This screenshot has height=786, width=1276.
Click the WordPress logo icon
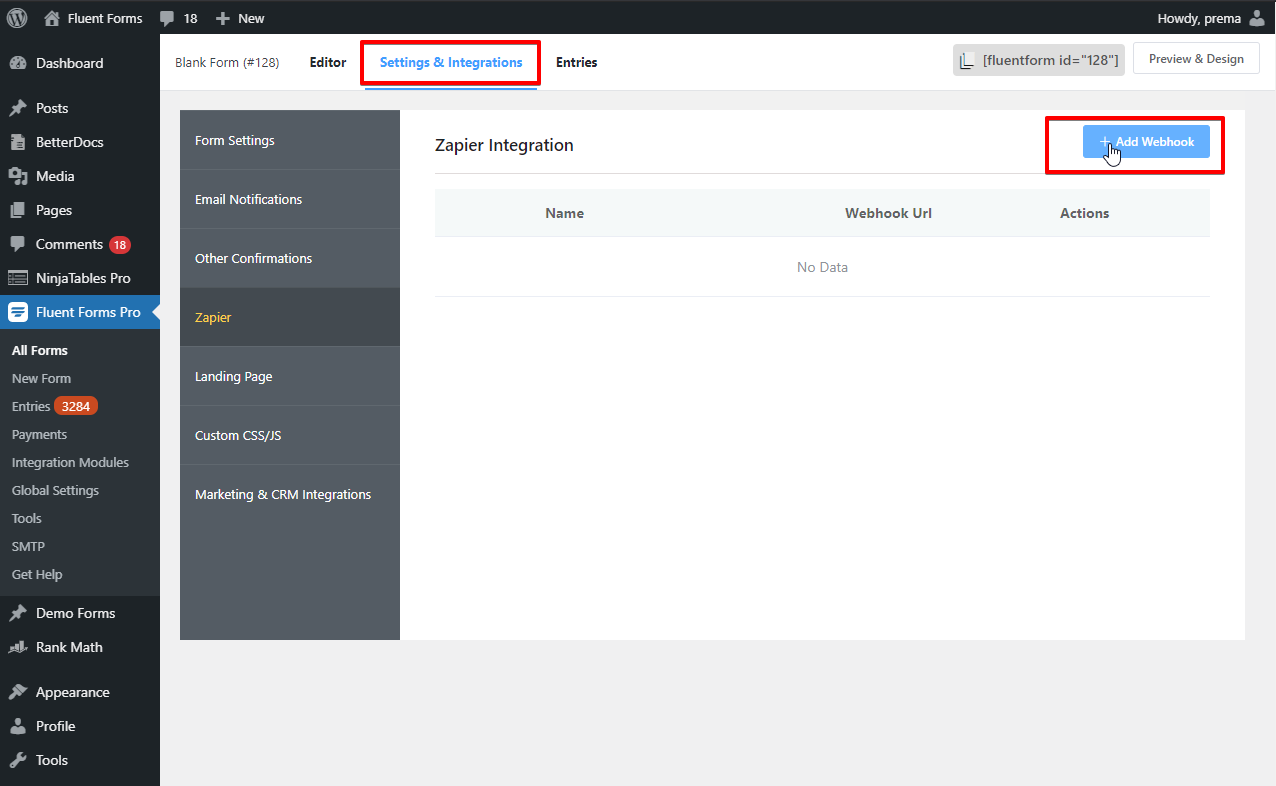point(17,18)
